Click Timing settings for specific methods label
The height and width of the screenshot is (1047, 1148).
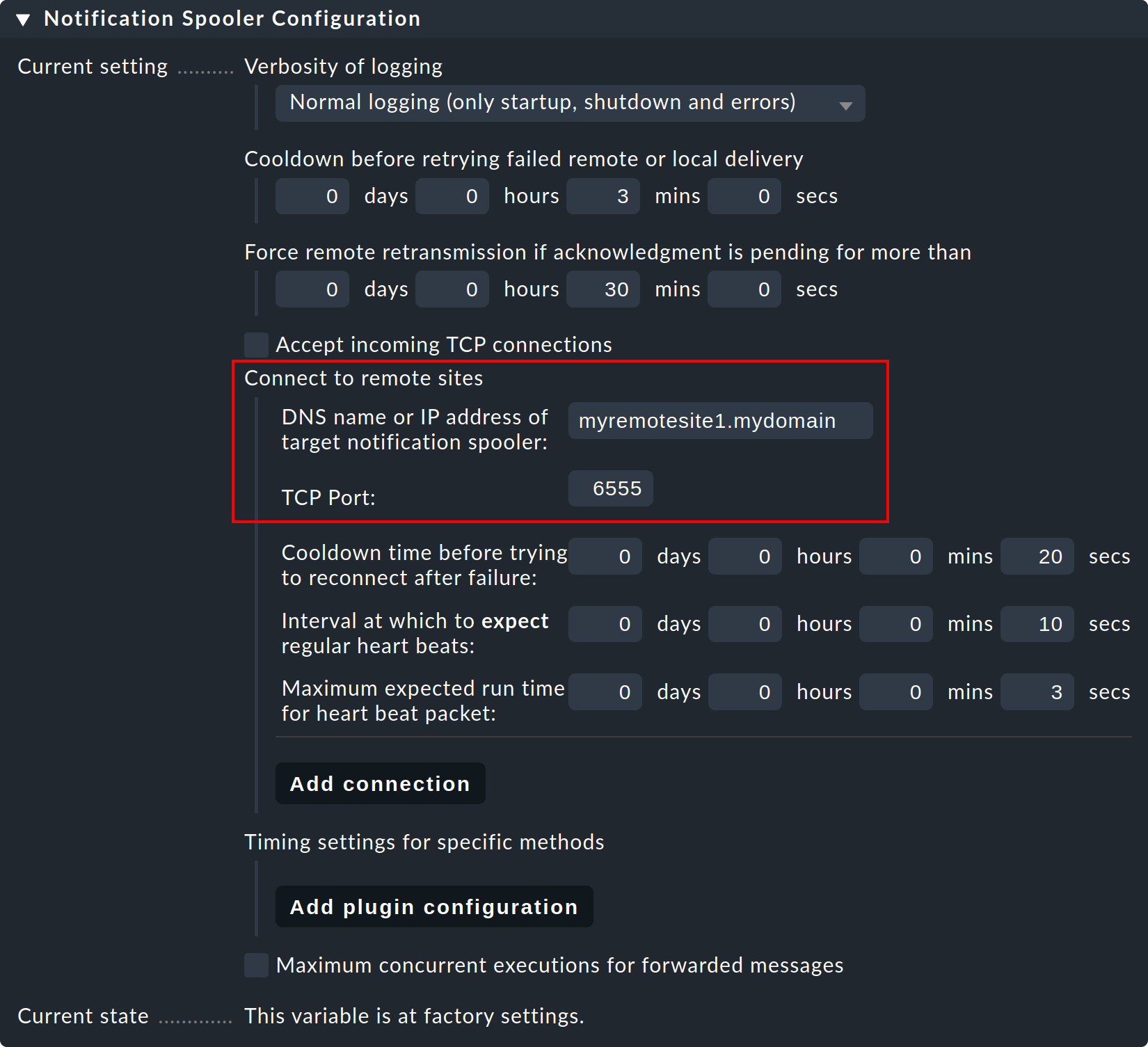[x=424, y=842]
